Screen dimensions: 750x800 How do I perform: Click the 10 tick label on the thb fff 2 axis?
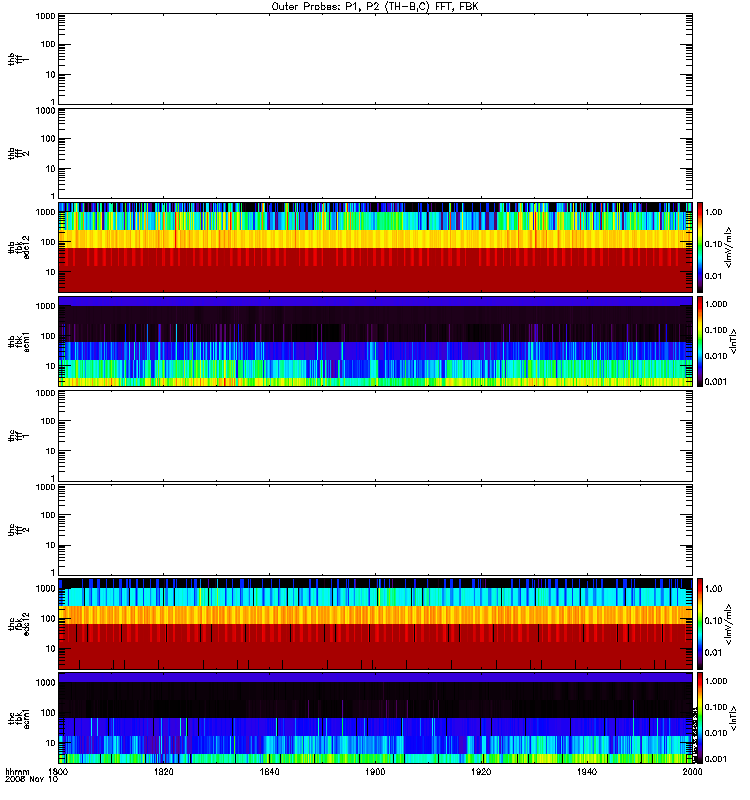point(51,169)
